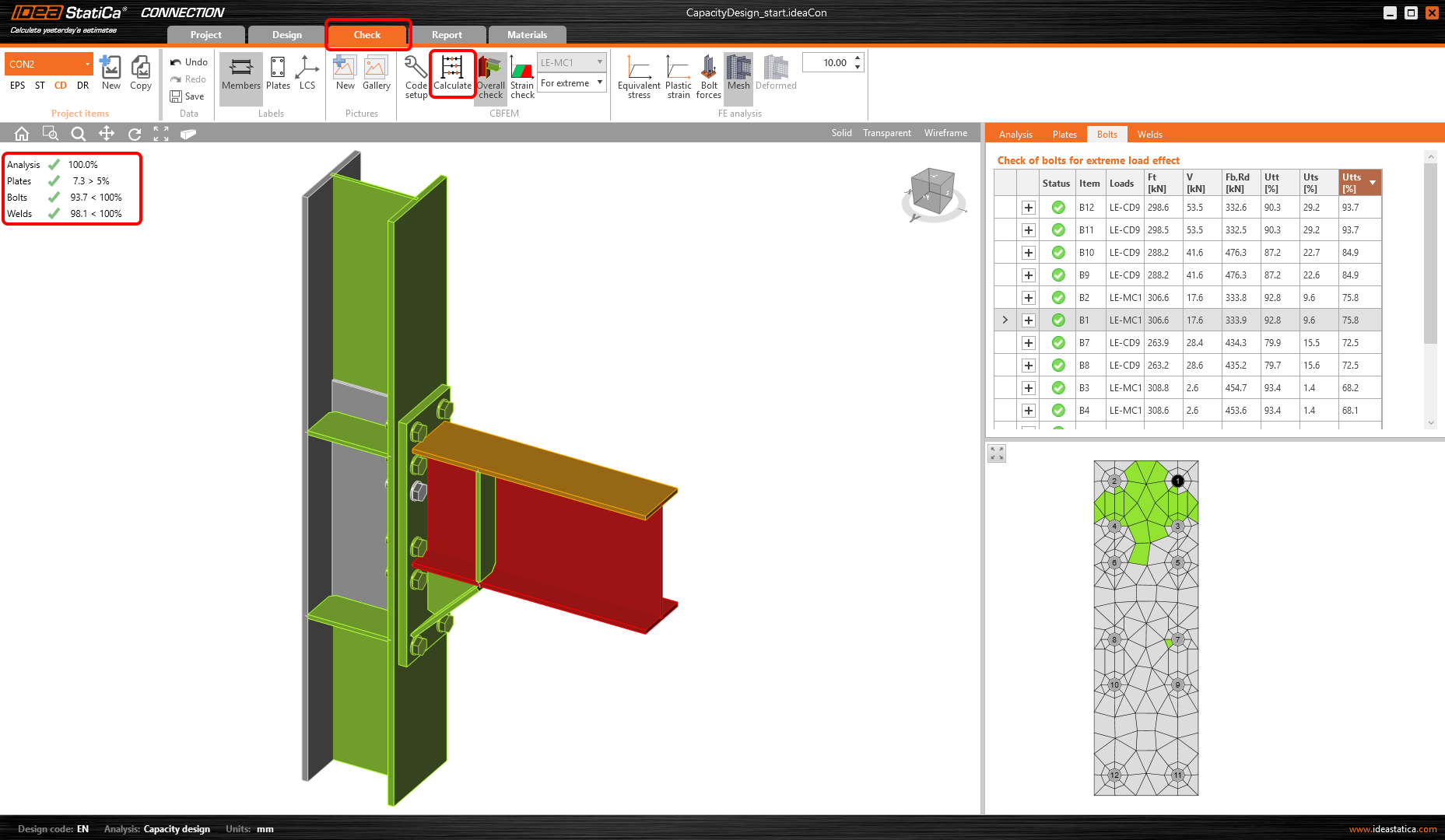Expand bolt B7 row details
This screenshot has height=840, width=1445.
[x=1029, y=343]
